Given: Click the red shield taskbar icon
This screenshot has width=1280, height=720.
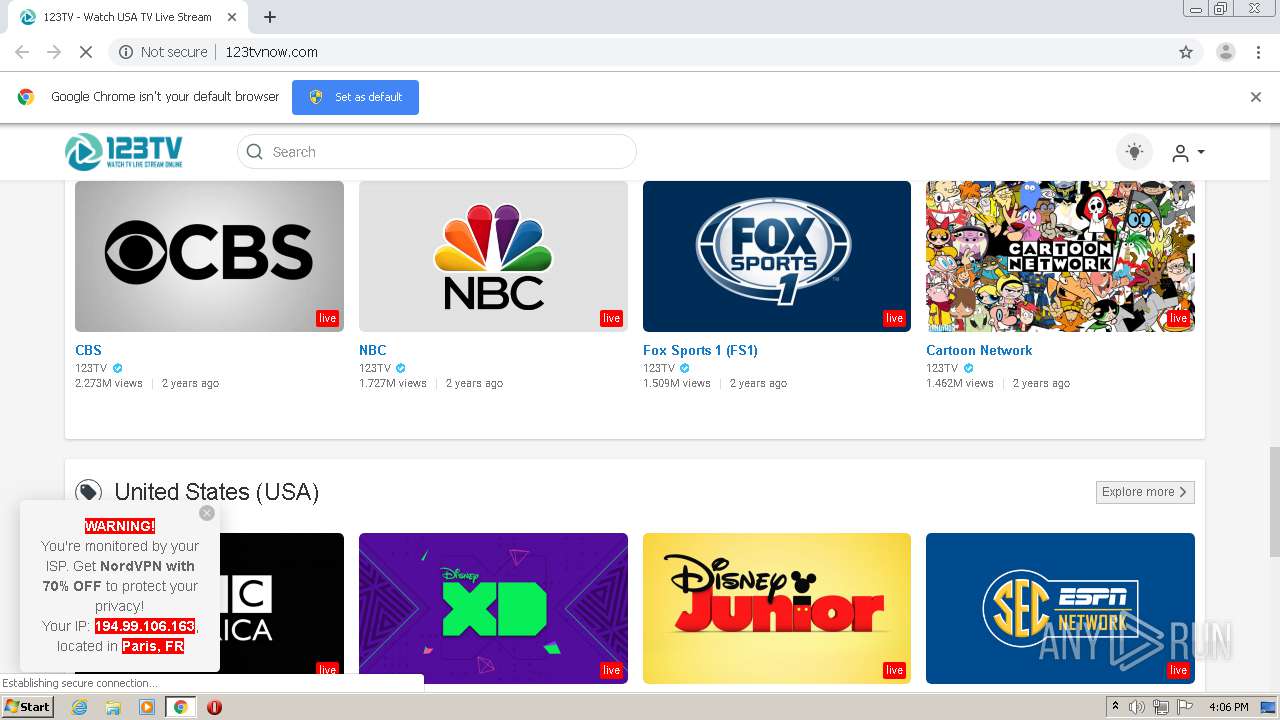Looking at the screenshot, I should click(x=214, y=707).
